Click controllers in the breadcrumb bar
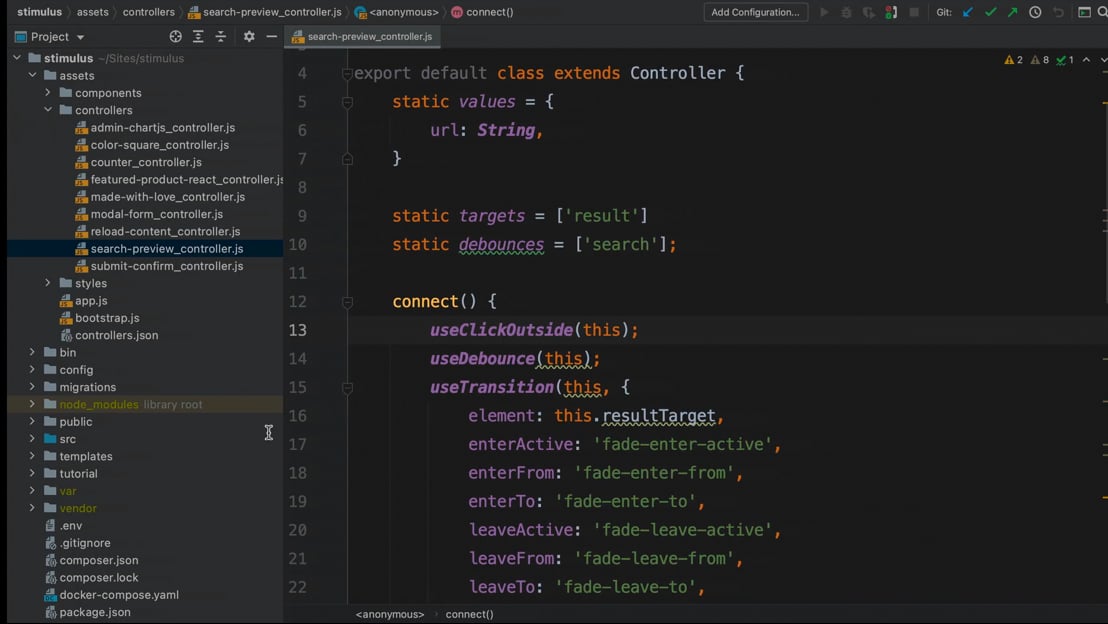This screenshot has width=1108, height=624. [148, 12]
